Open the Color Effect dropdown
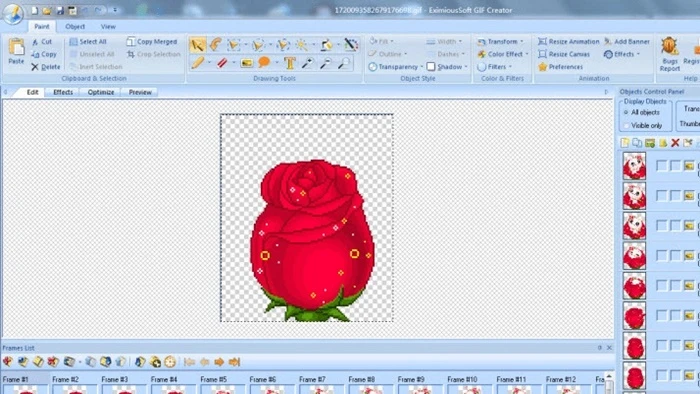 tap(503, 54)
